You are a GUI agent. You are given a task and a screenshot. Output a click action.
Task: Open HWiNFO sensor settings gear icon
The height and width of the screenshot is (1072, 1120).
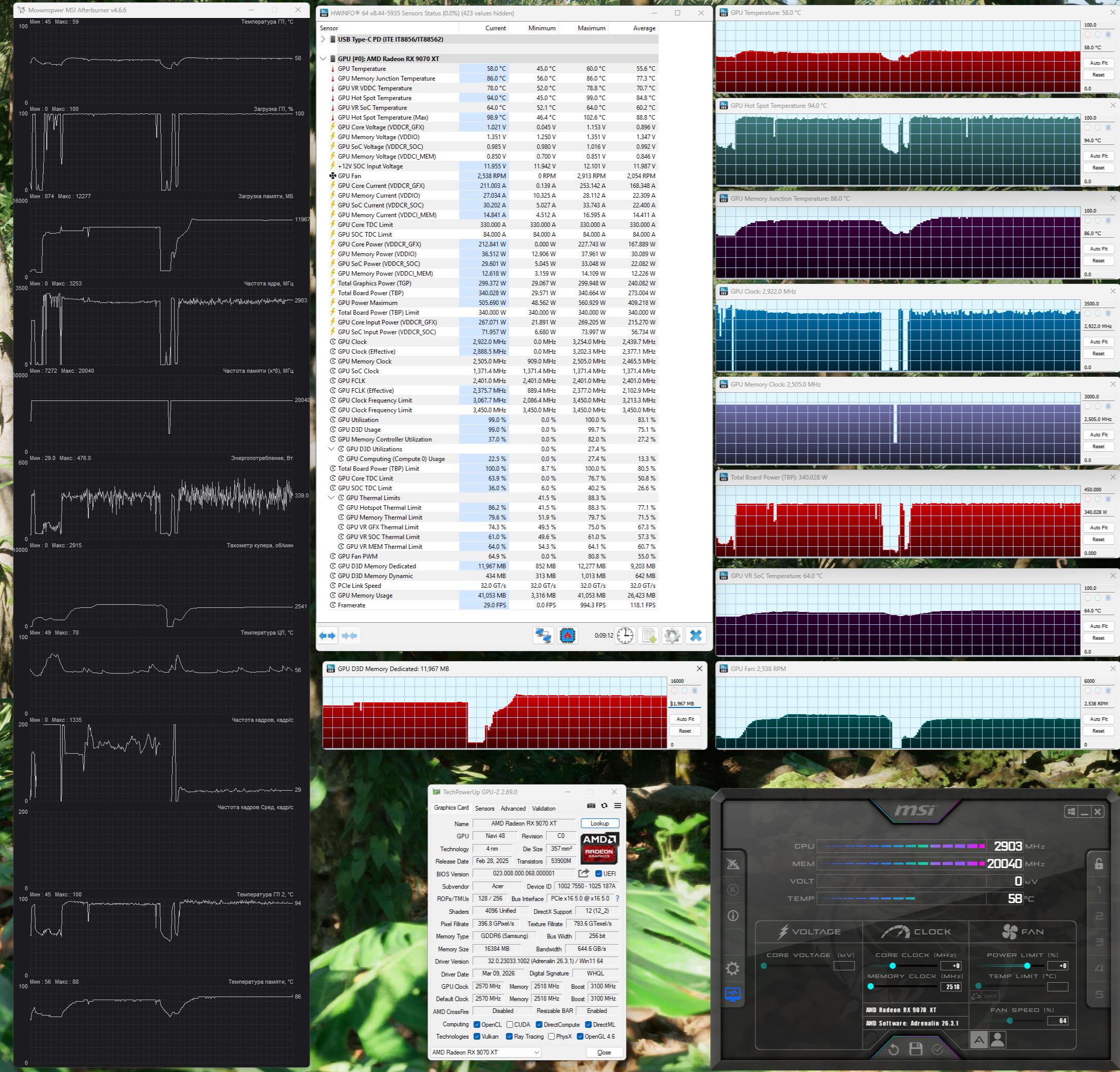(672, 636)
